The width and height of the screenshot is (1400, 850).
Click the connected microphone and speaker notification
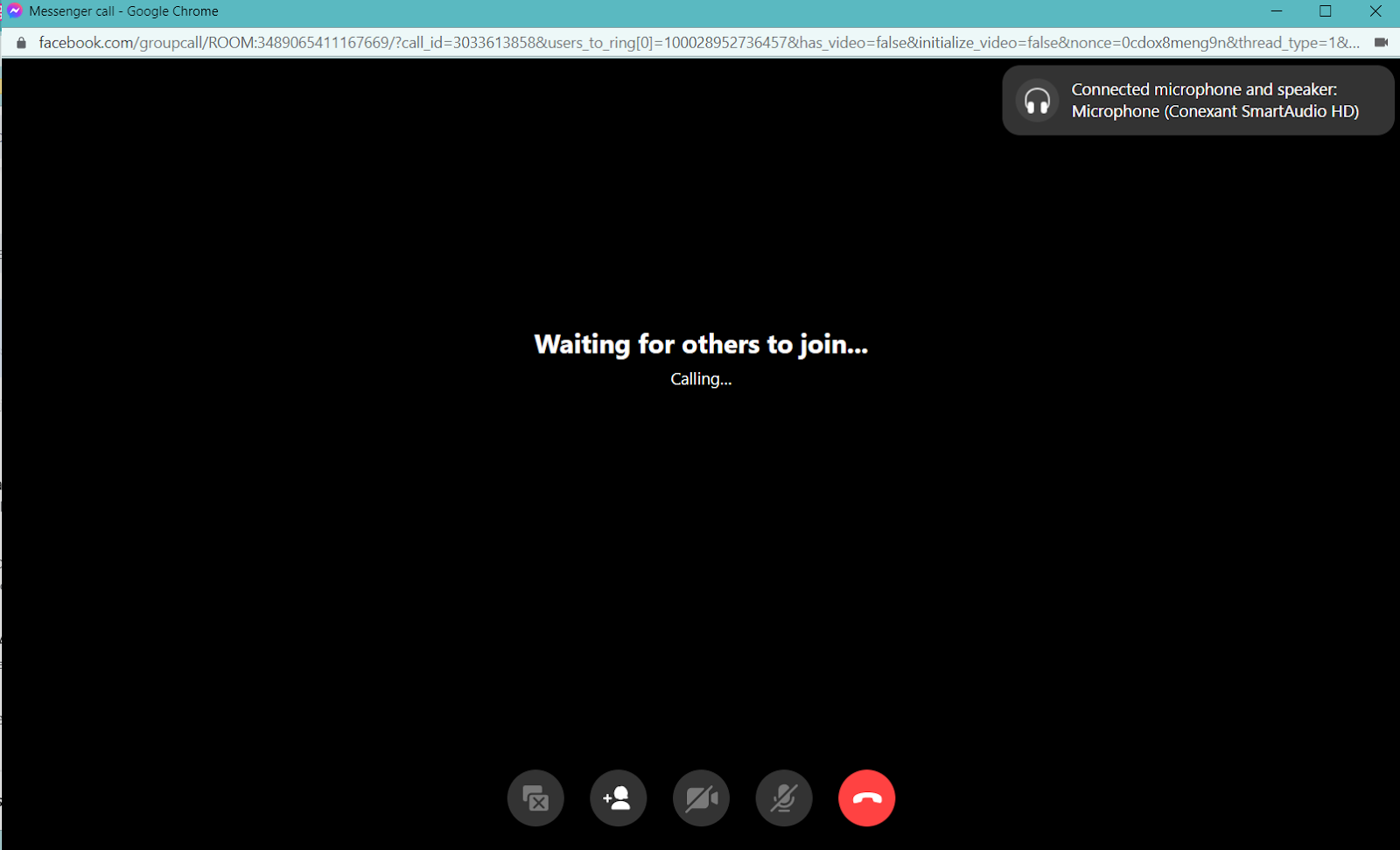(1198, 101)
